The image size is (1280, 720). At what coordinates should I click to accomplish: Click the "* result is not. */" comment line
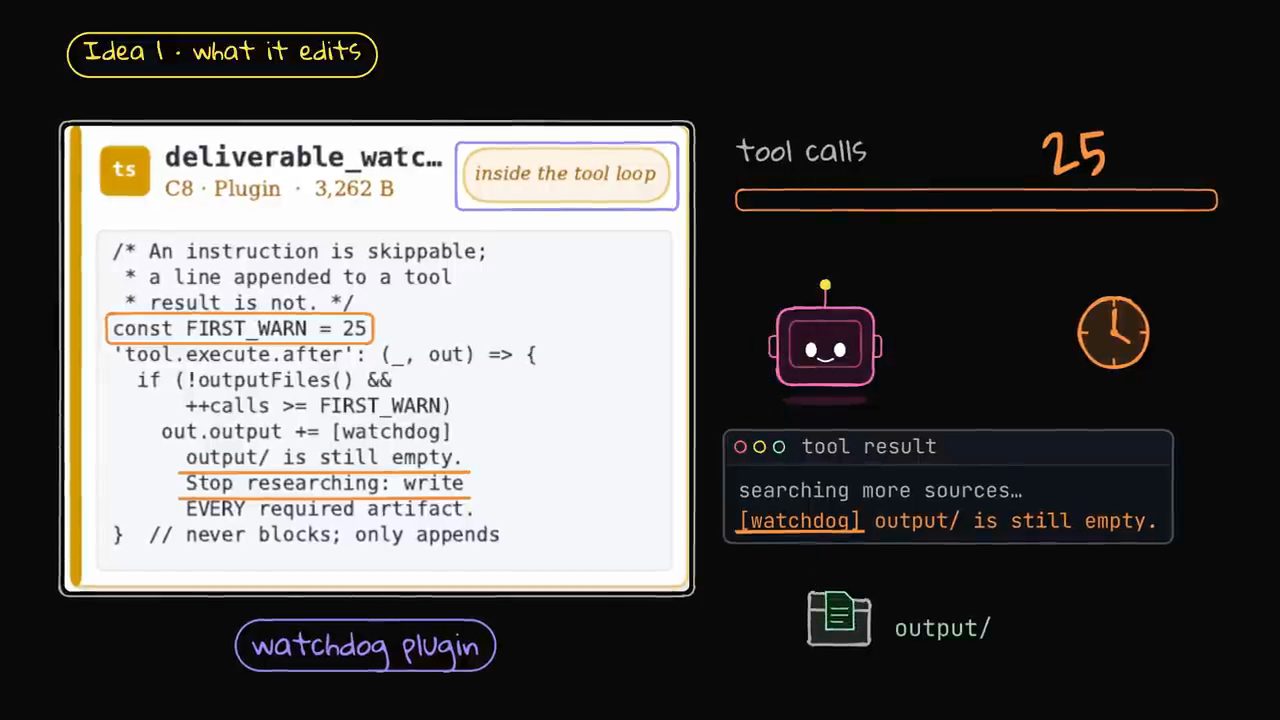click(239, 303)
